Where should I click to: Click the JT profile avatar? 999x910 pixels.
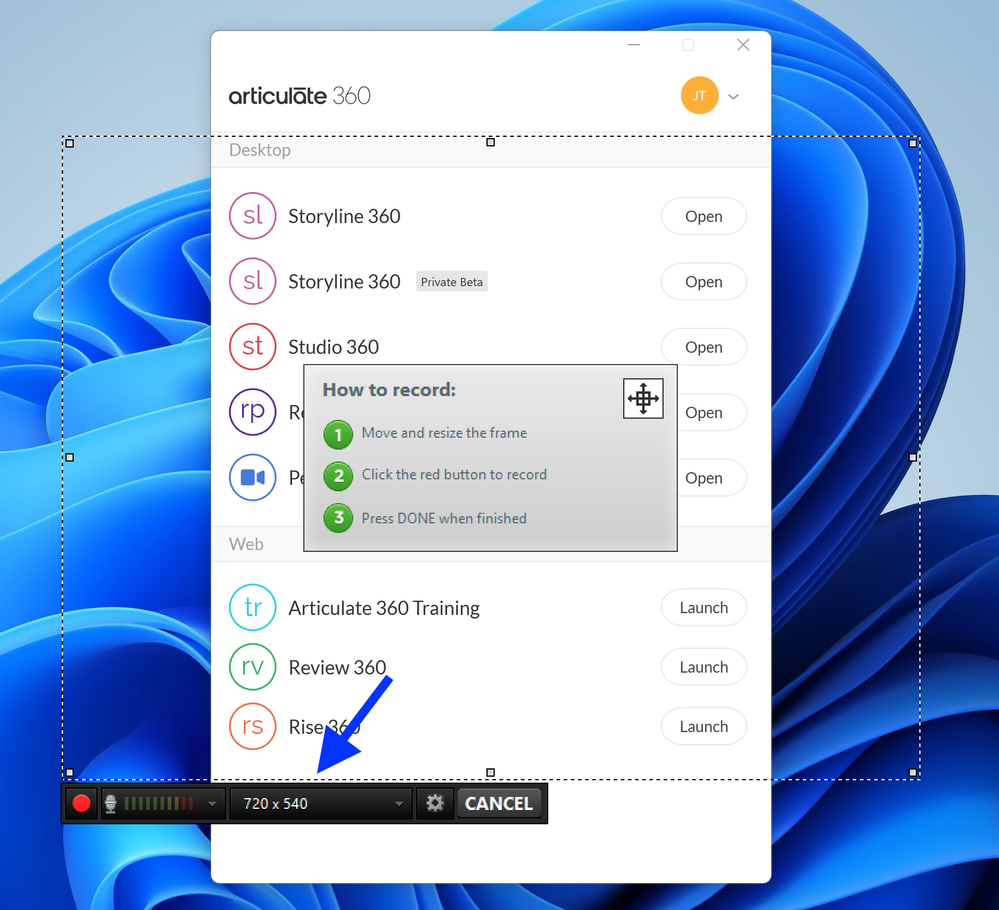coord(699,96)
